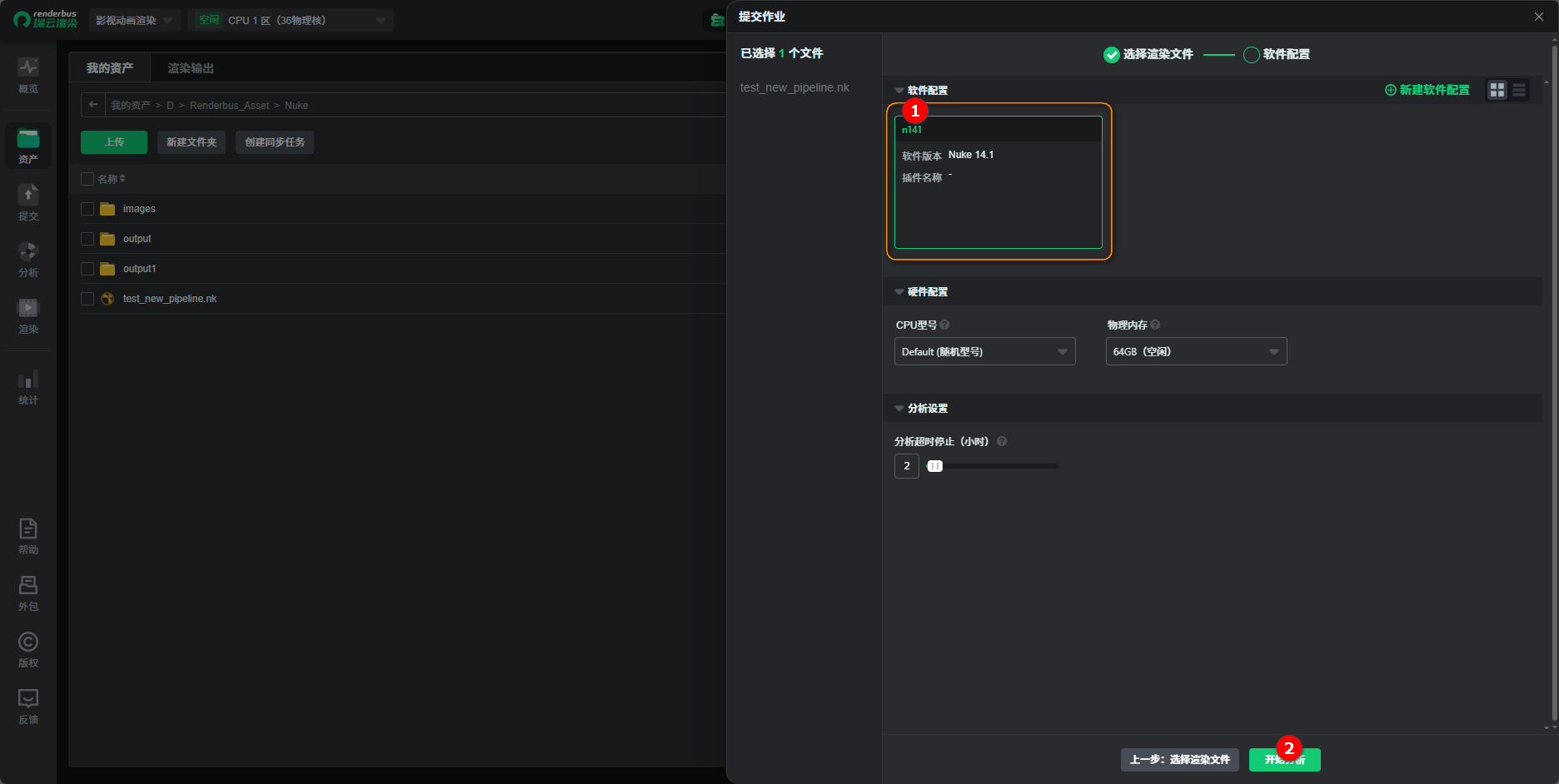The height and width of the screenshot is (784, 1559).
Task: Click Renderbus_Asset in the breadcrumb
Action: [x=229, y=106]
